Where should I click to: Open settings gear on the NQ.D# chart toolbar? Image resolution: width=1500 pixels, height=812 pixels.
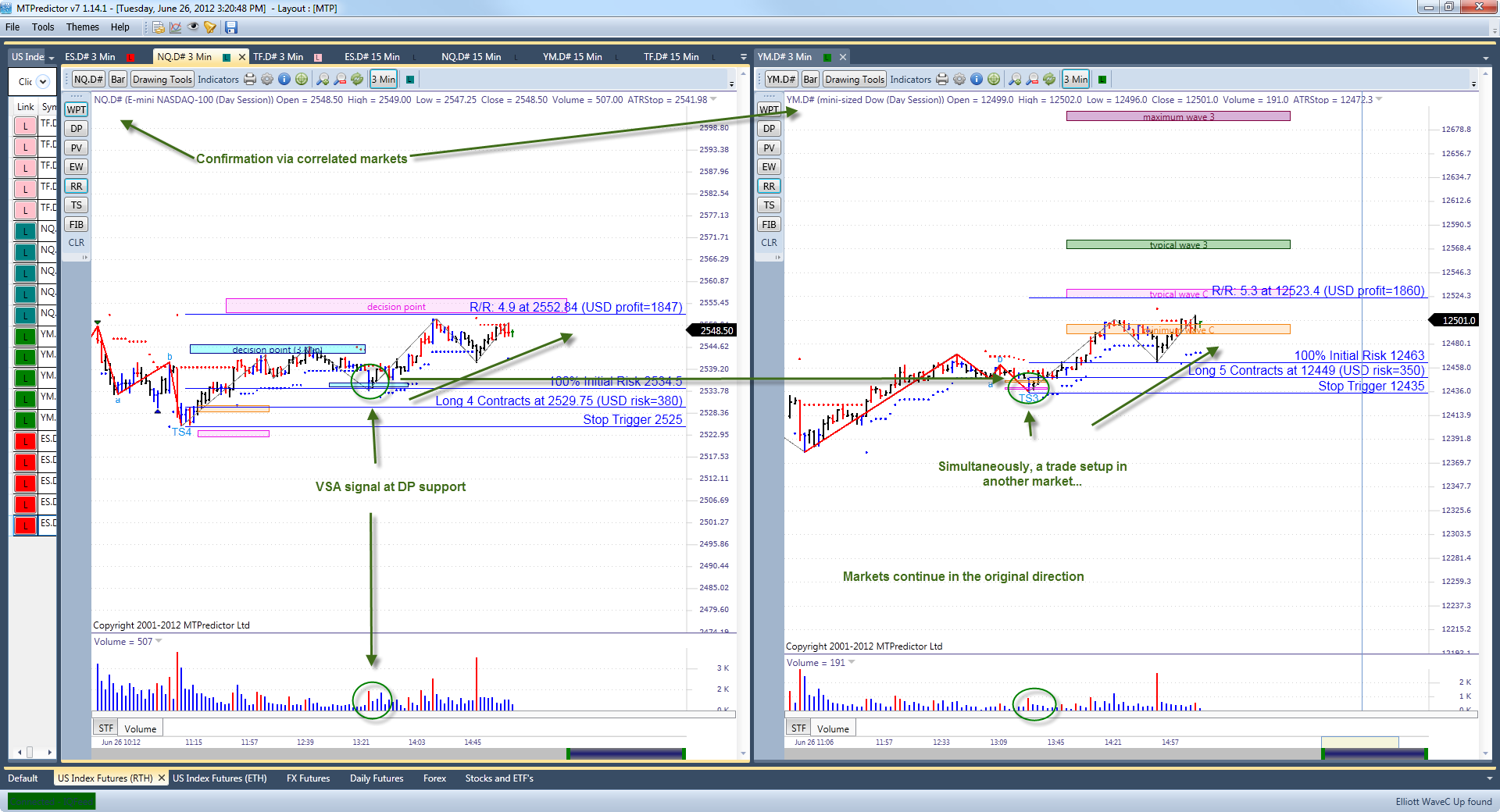[x=267, y=79]
